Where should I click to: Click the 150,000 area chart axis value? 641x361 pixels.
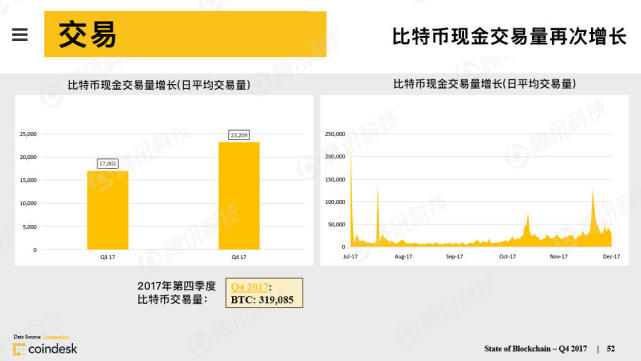[x=335, y=179]
